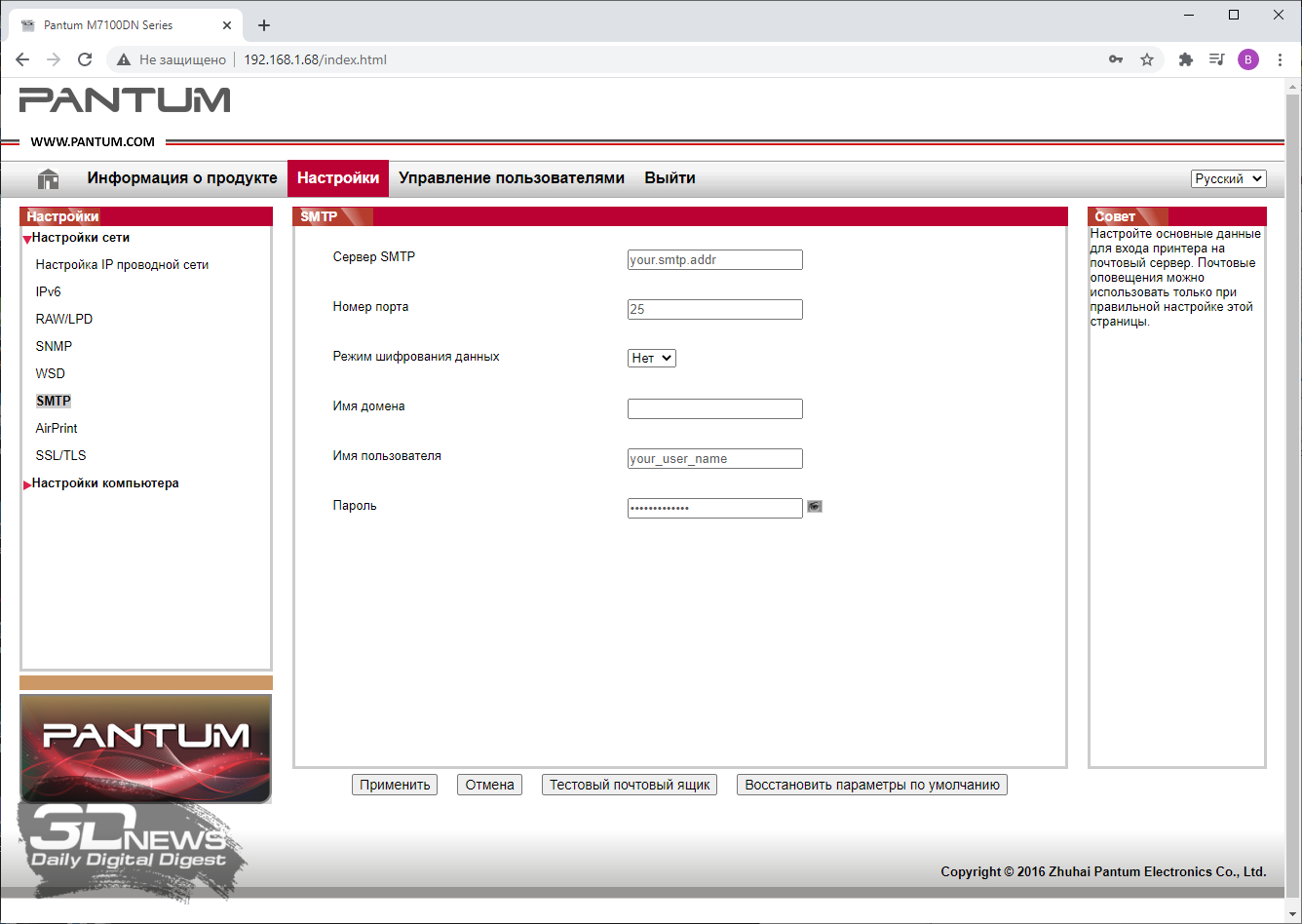Click the SMTP panel header
This screenshot has width=1302, height=924.
[x=679, y=216]
